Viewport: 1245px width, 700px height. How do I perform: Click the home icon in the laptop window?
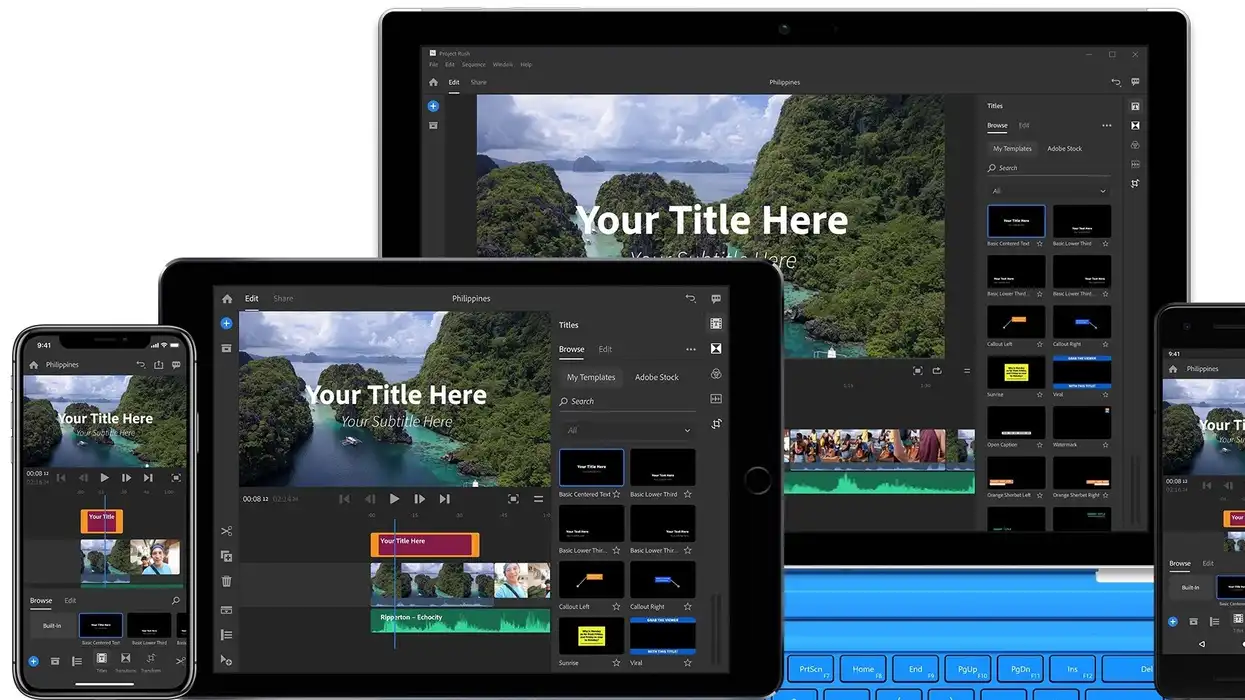[x=433, y=82]
